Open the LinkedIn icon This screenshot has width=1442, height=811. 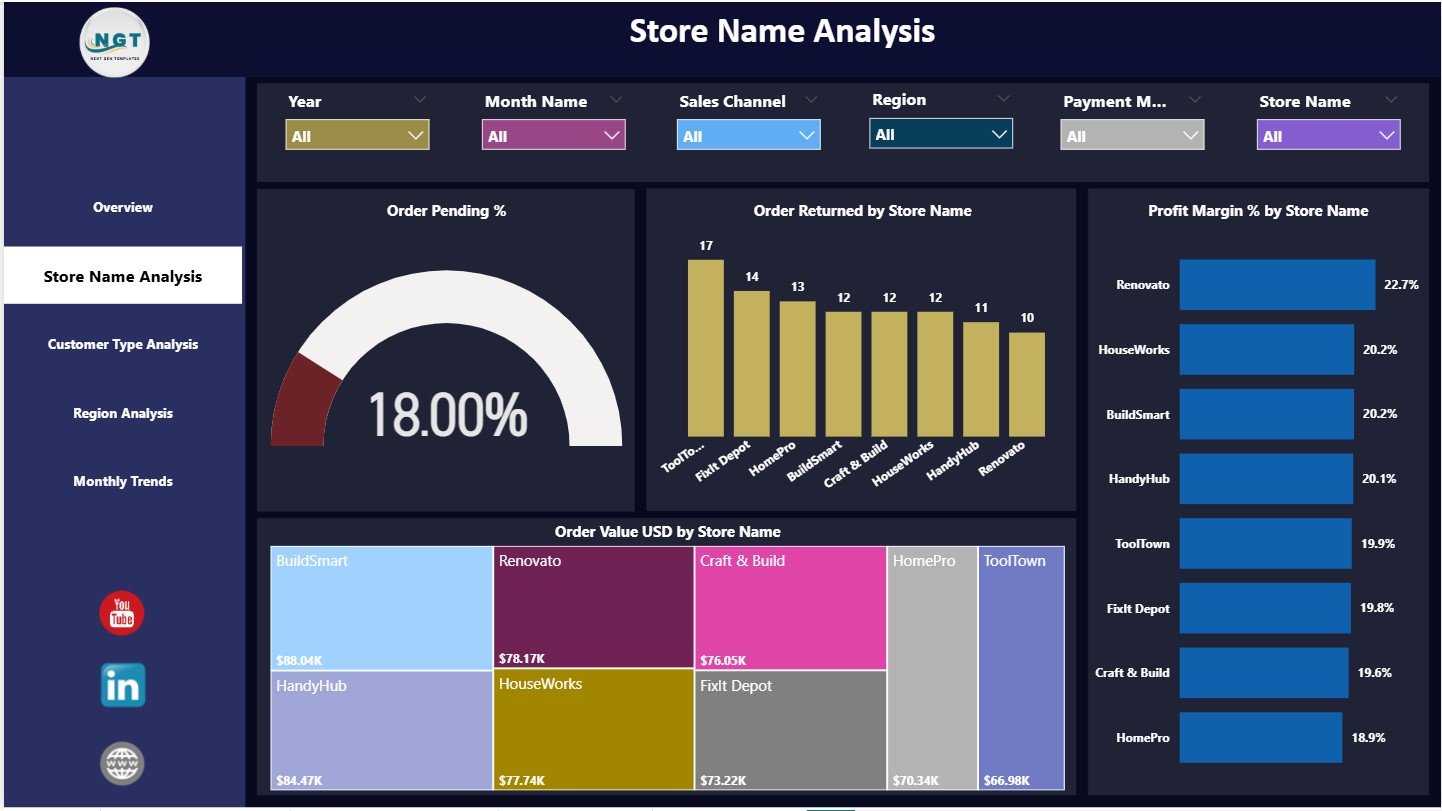click(121, 686)
